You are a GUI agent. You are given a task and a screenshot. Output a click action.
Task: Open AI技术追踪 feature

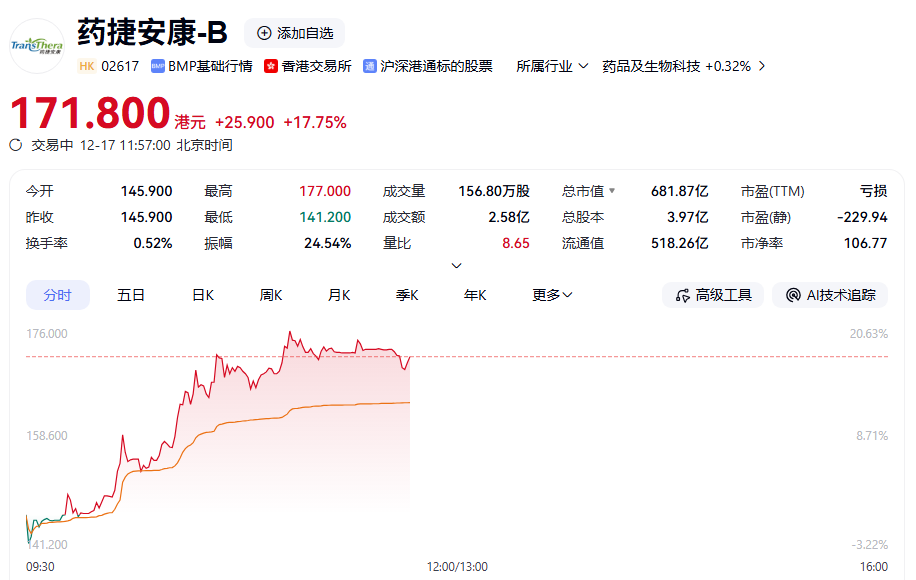[830, 295]
